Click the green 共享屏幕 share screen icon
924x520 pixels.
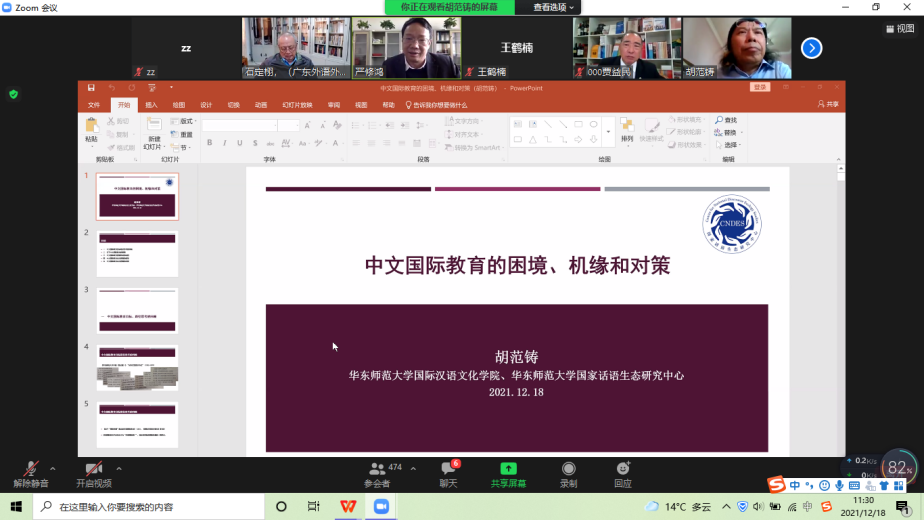pos(508,469)
